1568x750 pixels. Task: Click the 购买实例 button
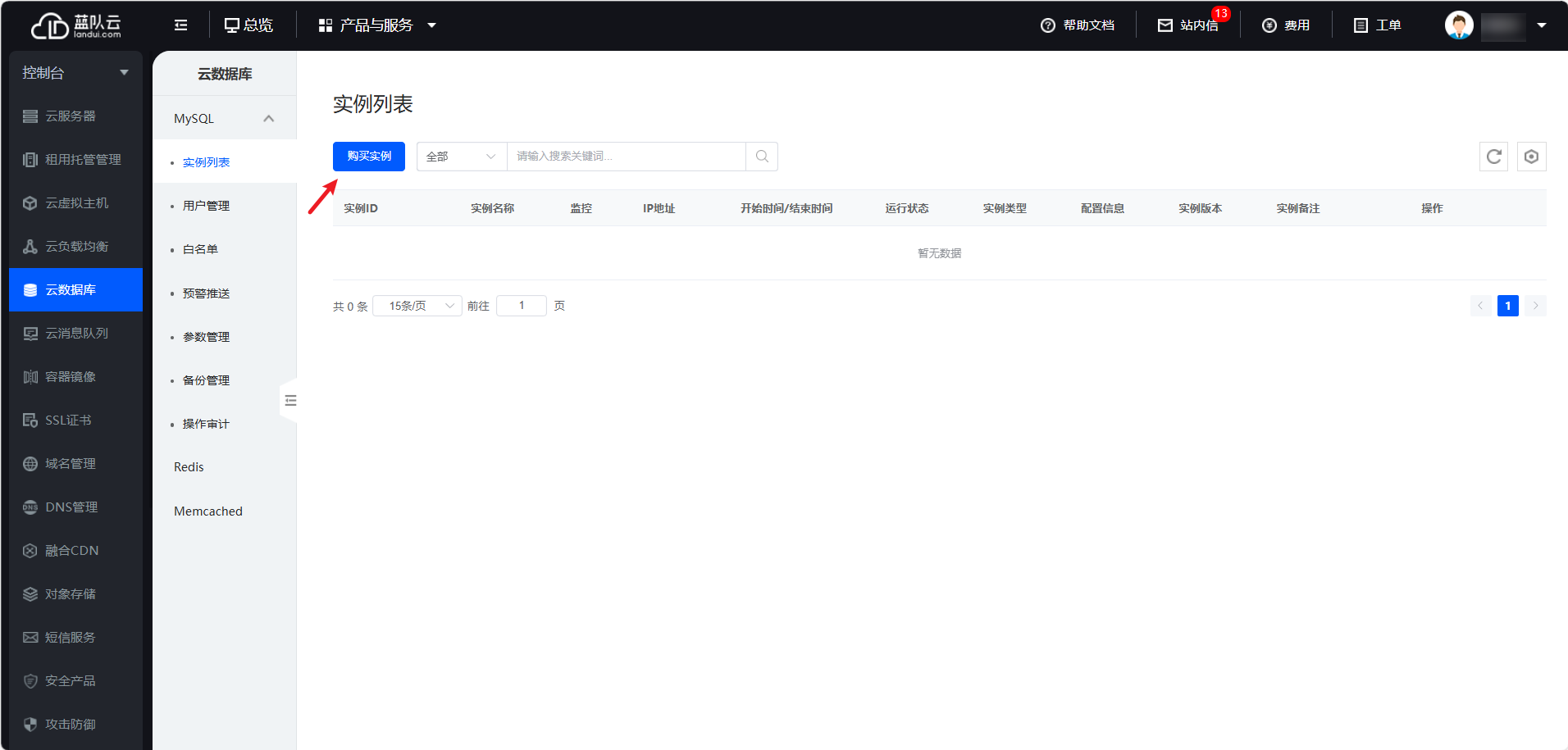368,156
